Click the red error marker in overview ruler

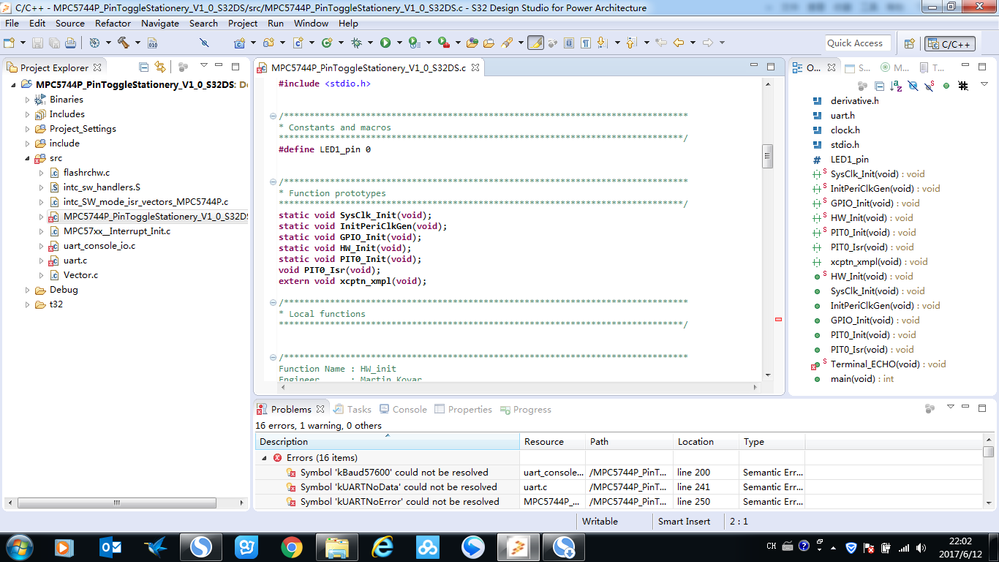pos(778,319)
